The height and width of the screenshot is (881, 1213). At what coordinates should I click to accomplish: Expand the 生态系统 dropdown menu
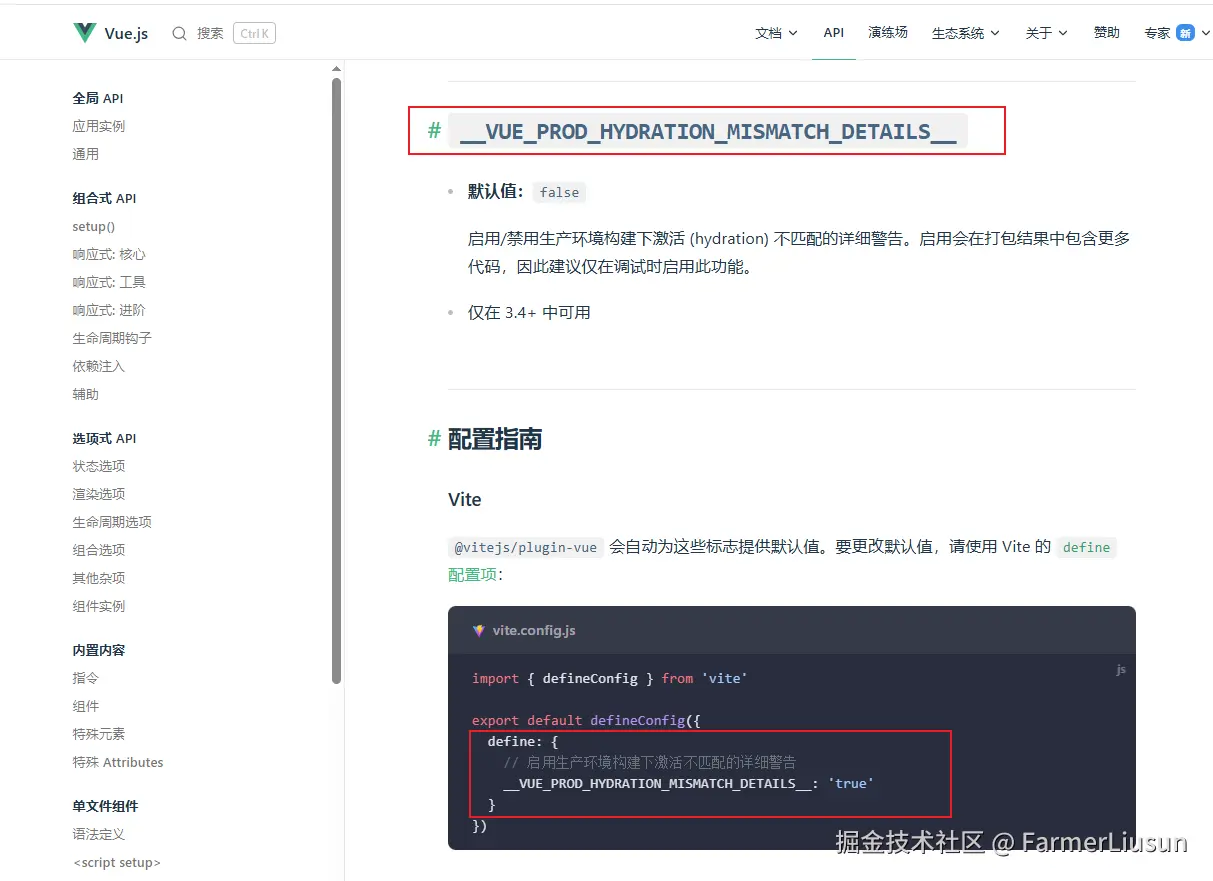966,33
